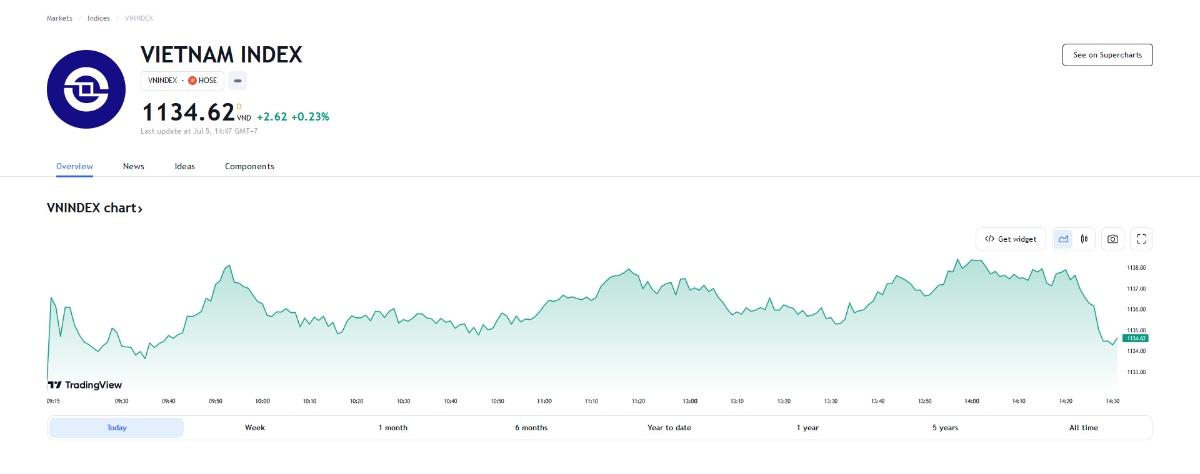1200x474 pixels.
Task: Click the 1134.62 price label on axis
Action: pos(1133,338)
